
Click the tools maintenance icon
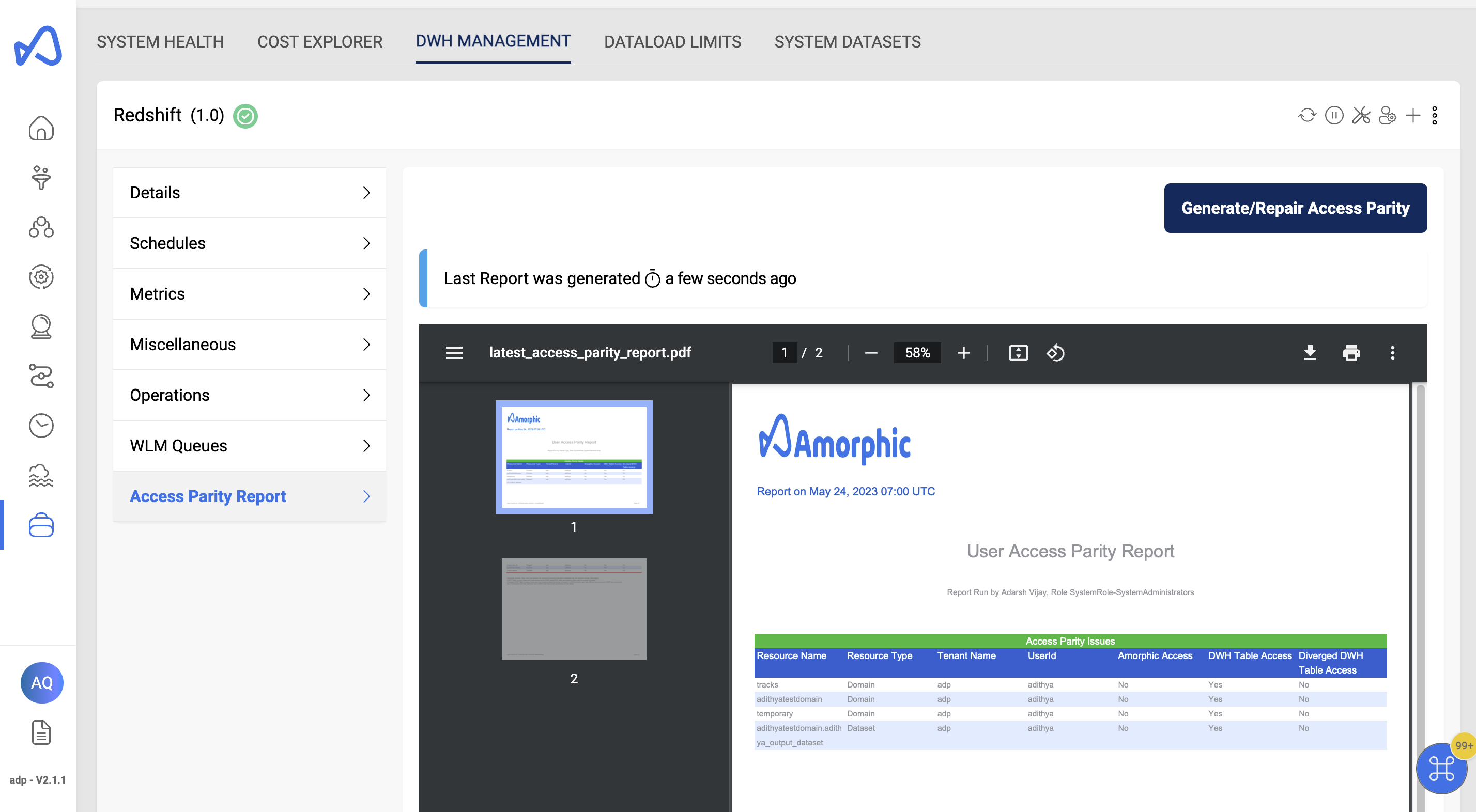click(1361, 115)
